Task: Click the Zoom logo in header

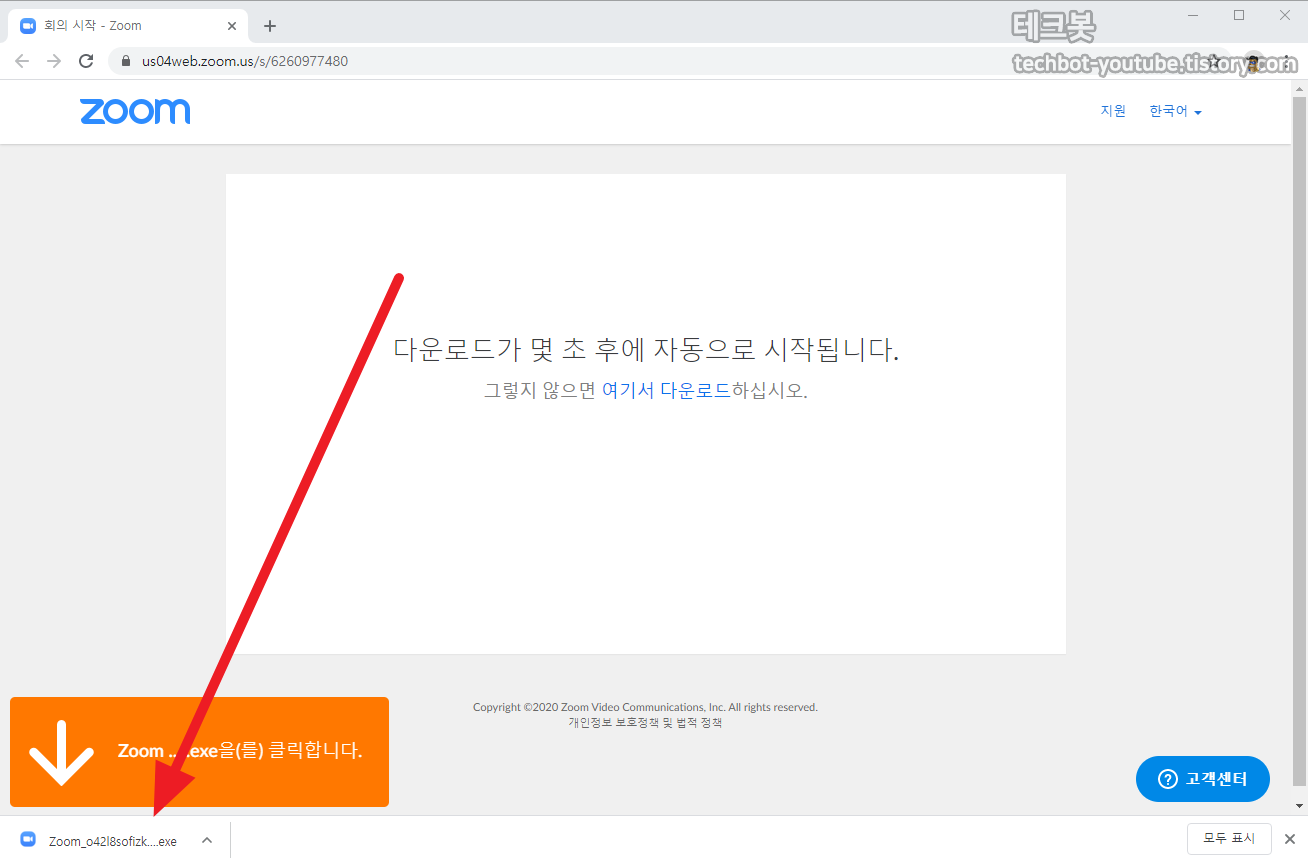Action: click(x=135, y=111)
